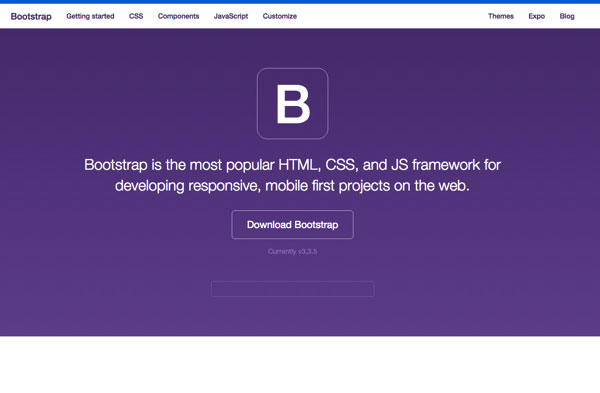Click the headline 'Bootstrap is the most popular' text
Viewport: 600px width, 393px height.
[179, 165]
